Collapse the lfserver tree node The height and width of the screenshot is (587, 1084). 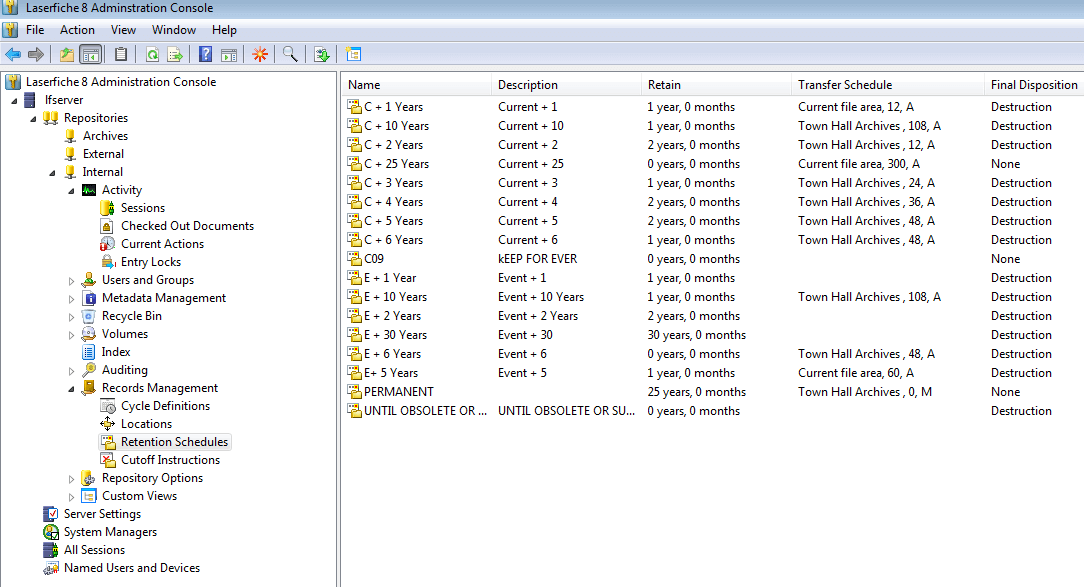(14, 101)
